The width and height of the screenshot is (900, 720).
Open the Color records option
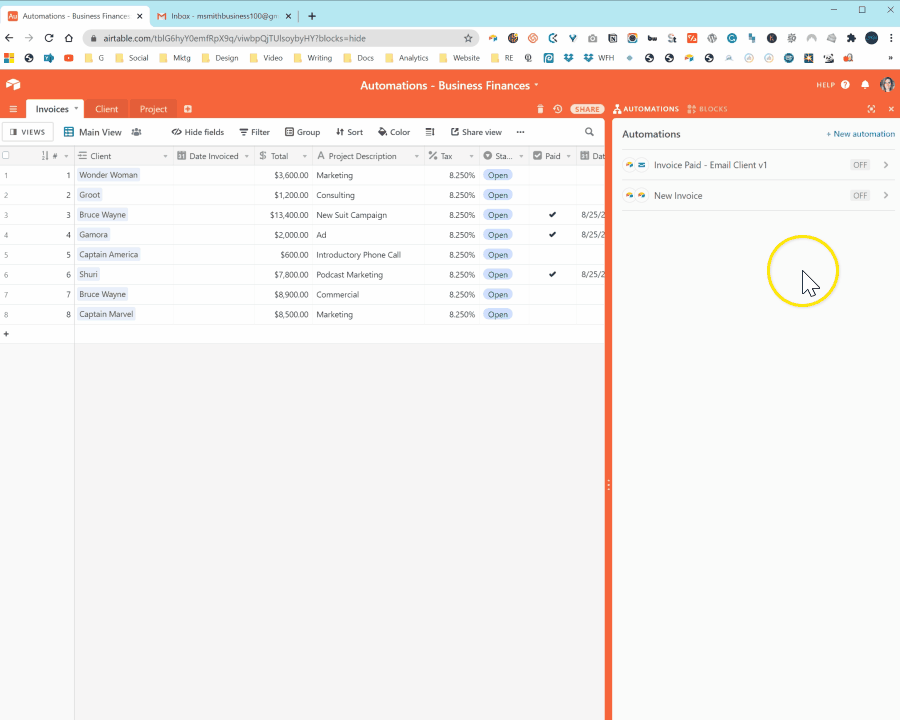(x=394, y=132)
